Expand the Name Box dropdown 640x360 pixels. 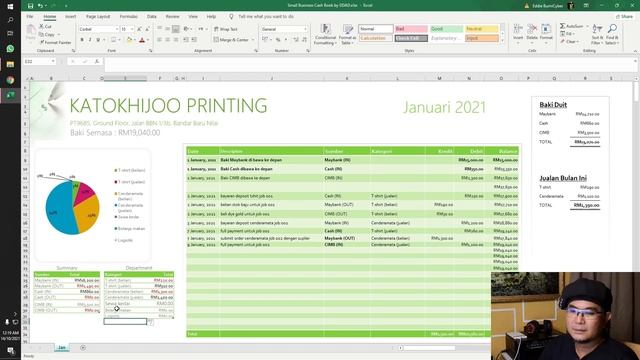(53, 61)
